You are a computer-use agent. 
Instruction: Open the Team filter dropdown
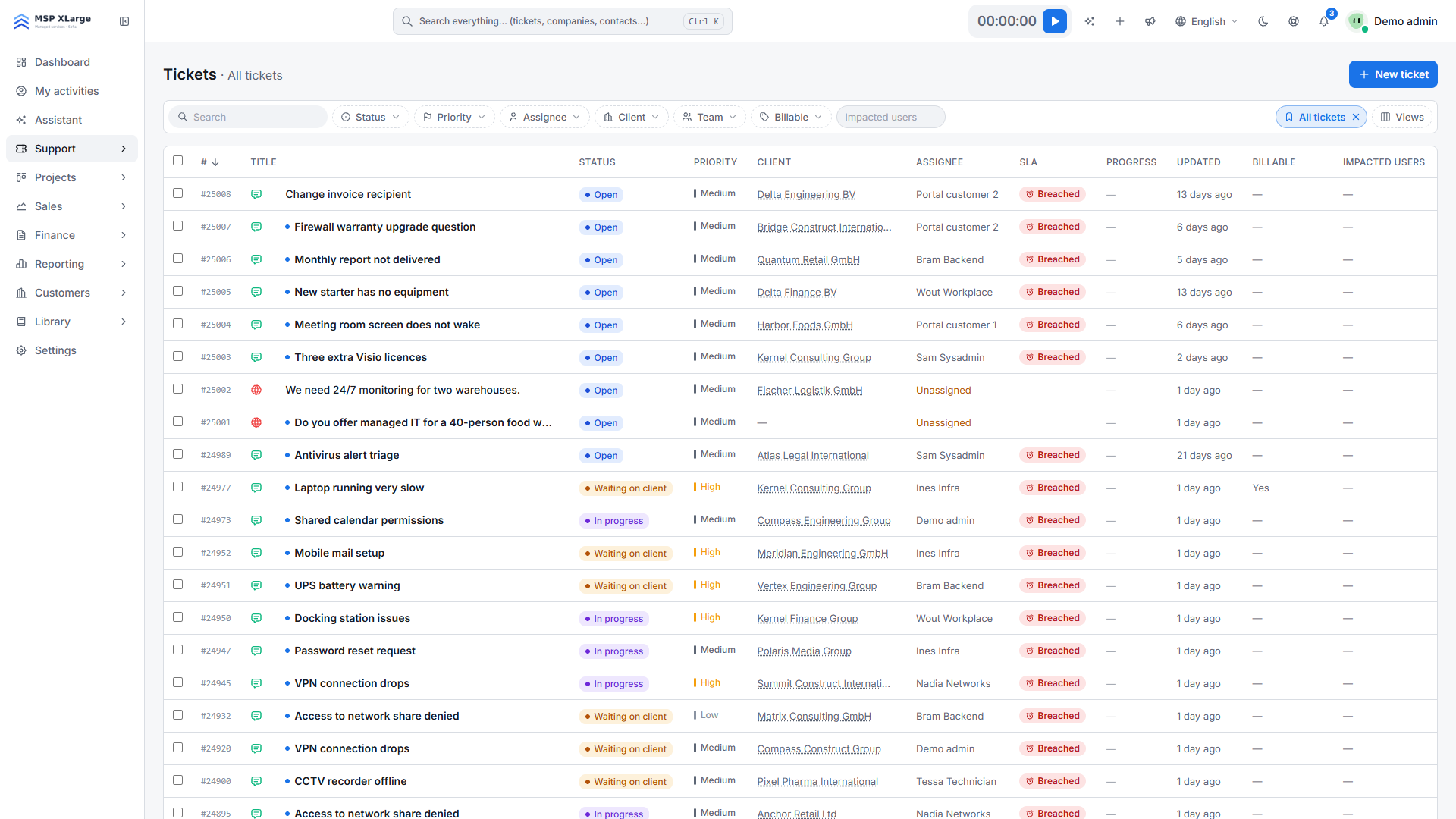click(710, 117)
